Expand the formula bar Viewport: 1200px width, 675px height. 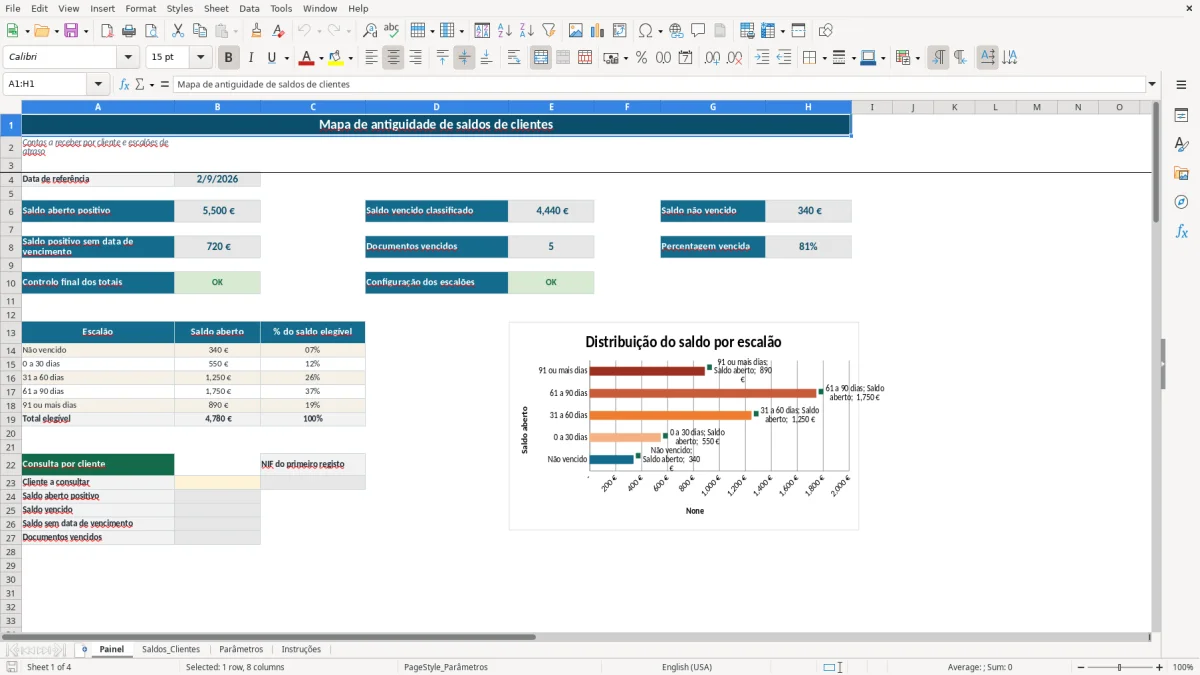[x=1152, y=84]
